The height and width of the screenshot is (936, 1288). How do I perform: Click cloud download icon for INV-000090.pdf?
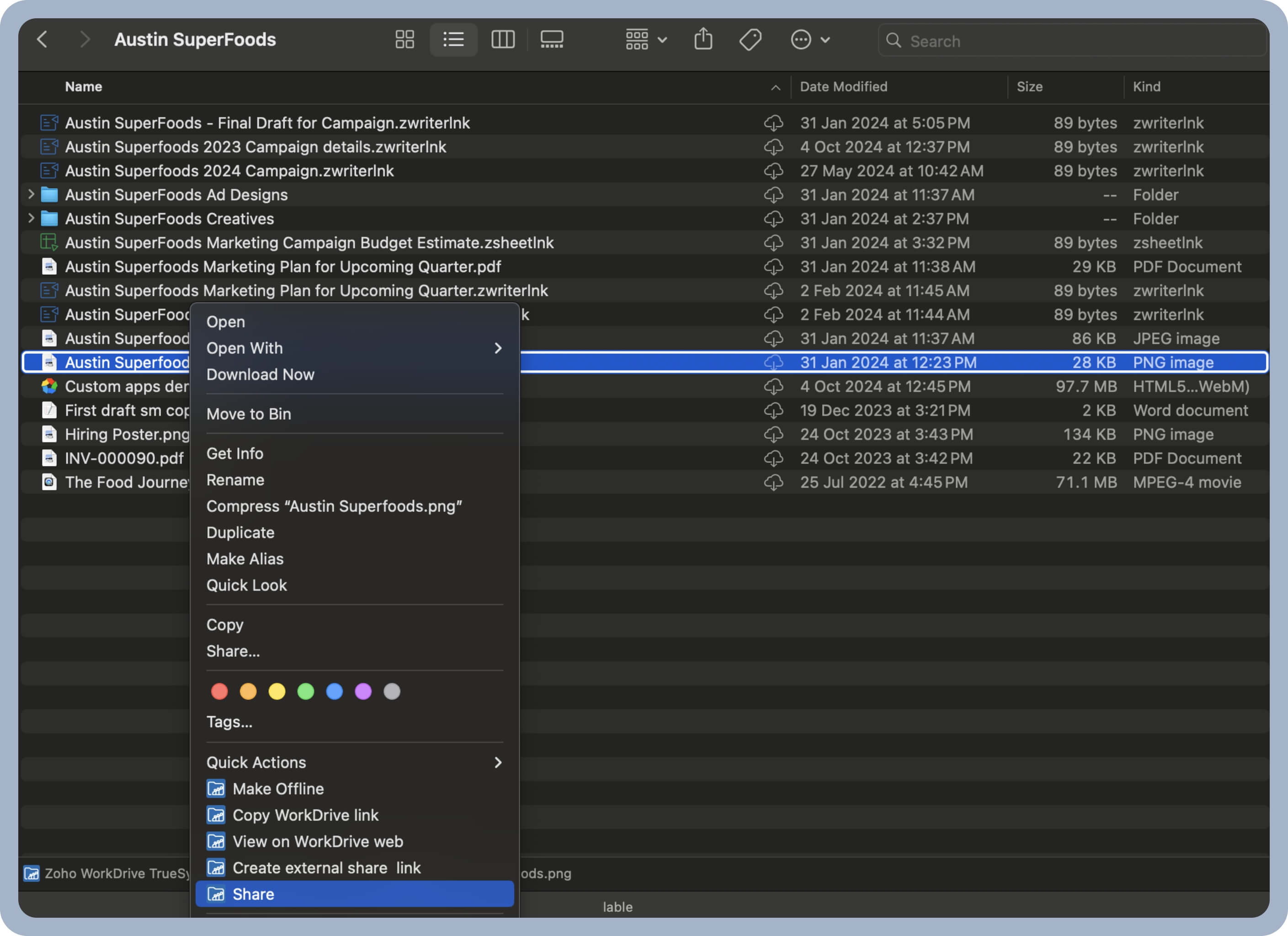point(773,458)
